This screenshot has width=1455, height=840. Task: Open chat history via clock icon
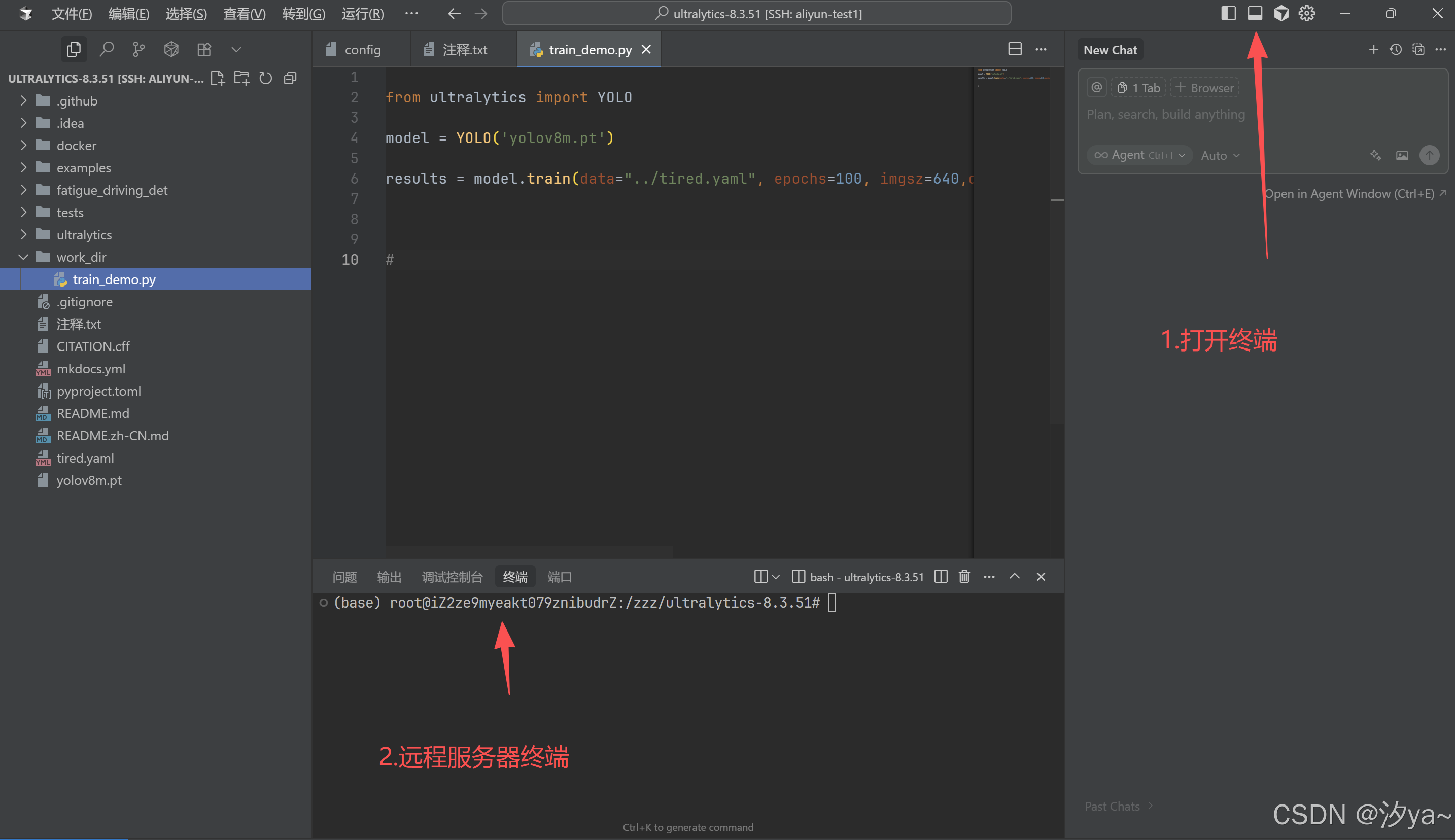(1396, 50)
